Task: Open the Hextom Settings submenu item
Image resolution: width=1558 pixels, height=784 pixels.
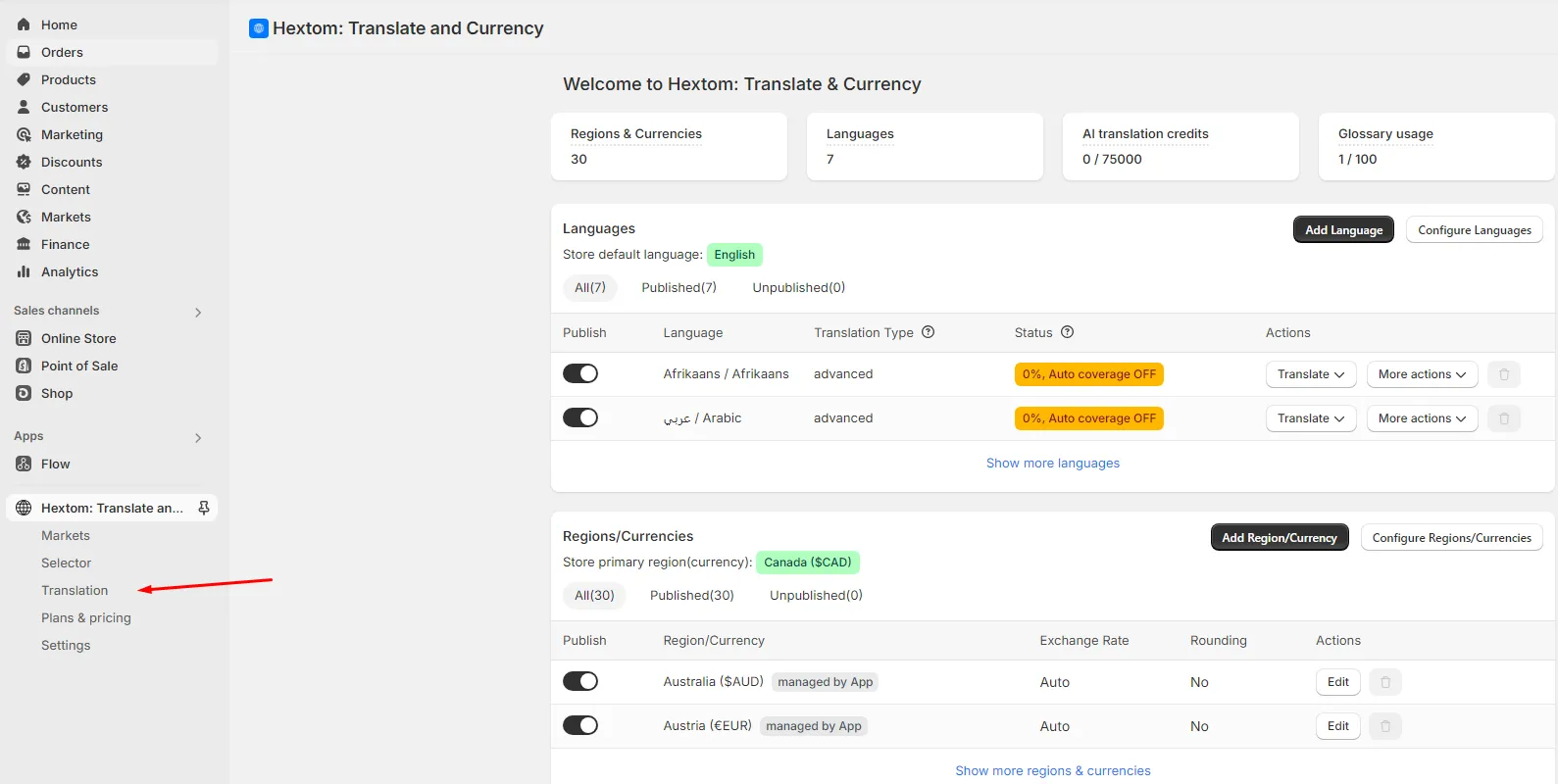Action: 66,646
